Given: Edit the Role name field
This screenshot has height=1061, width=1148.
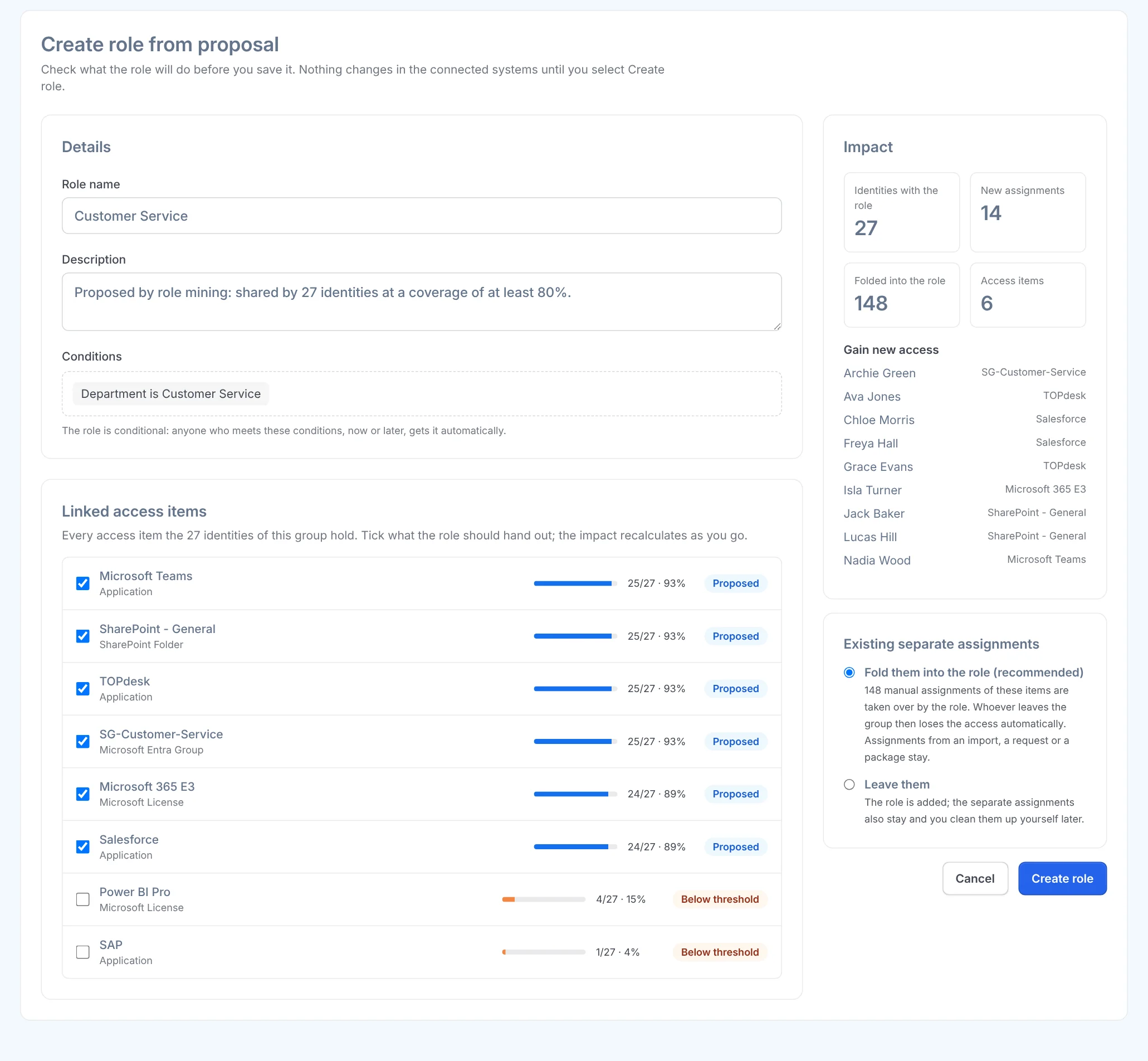Looking at the screenshot, I should [x=422, y=216].
